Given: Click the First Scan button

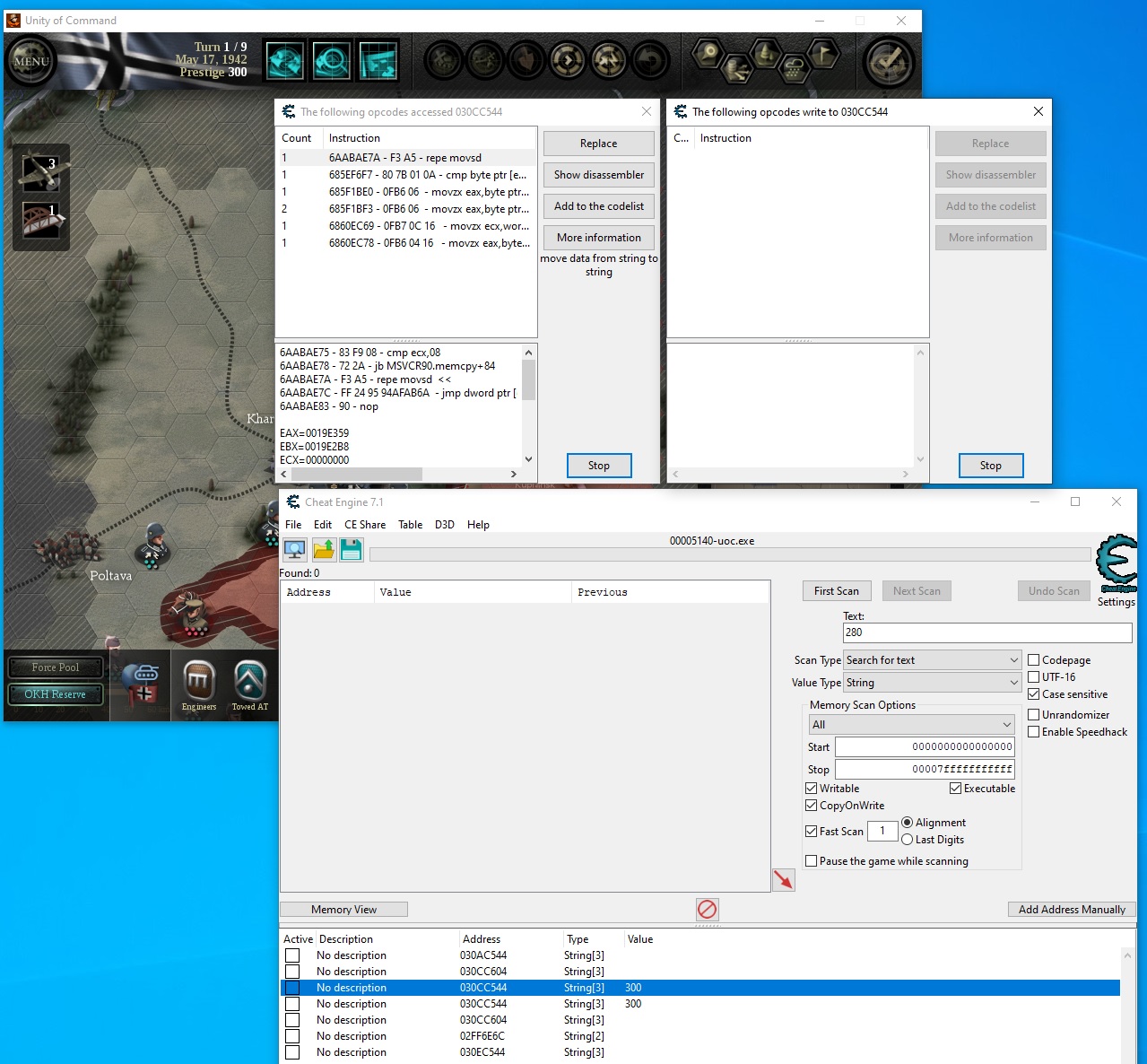Looking at the screenshot, I should pyautogui.click(x=836, y=591).
